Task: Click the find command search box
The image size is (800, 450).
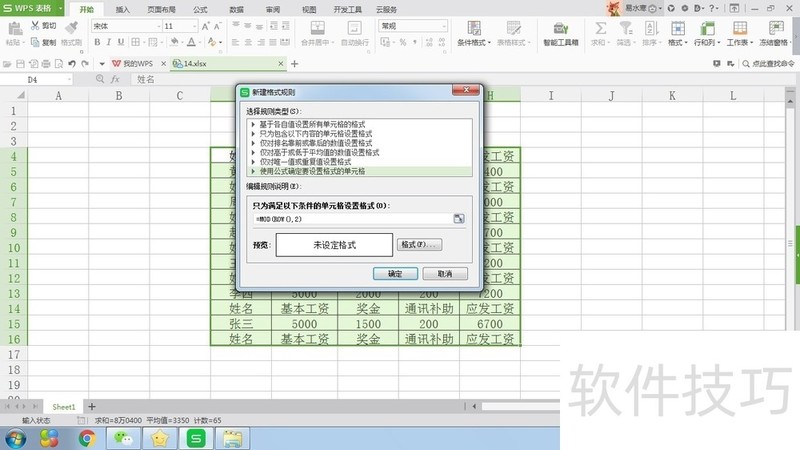Action: pyautogui.click(x=768, y=64)
